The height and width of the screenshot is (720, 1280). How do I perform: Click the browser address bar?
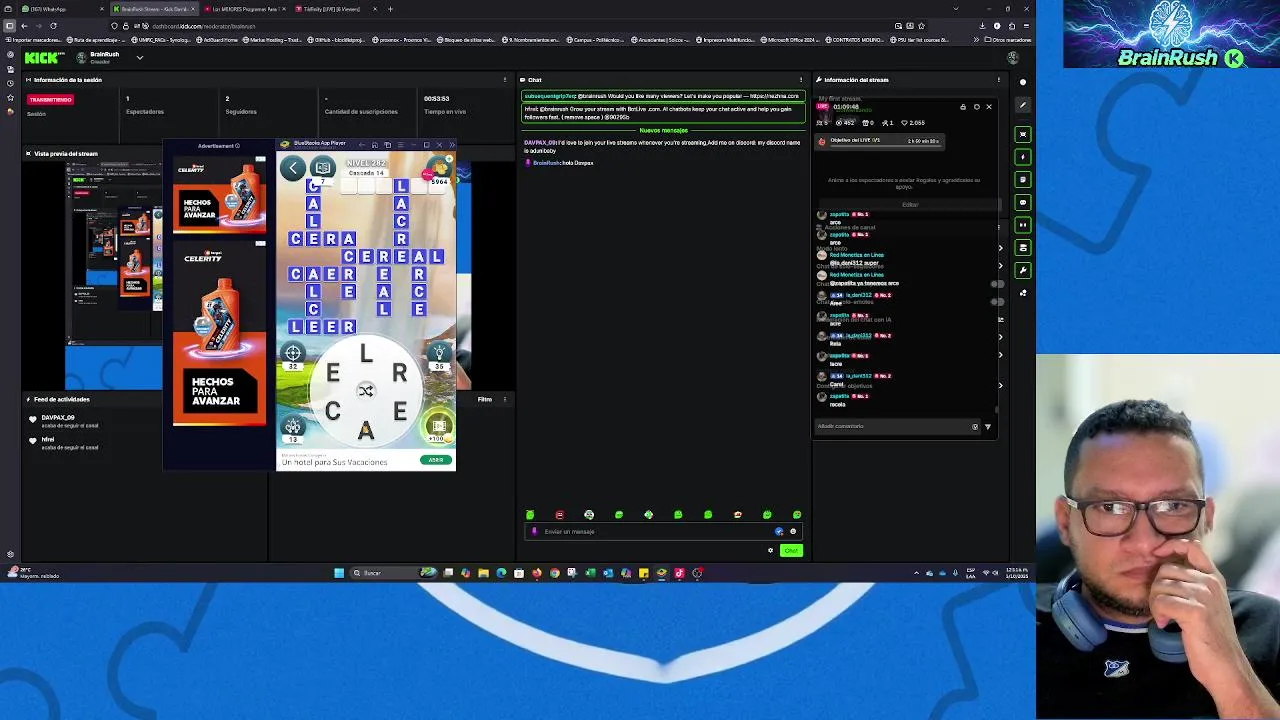500,26
